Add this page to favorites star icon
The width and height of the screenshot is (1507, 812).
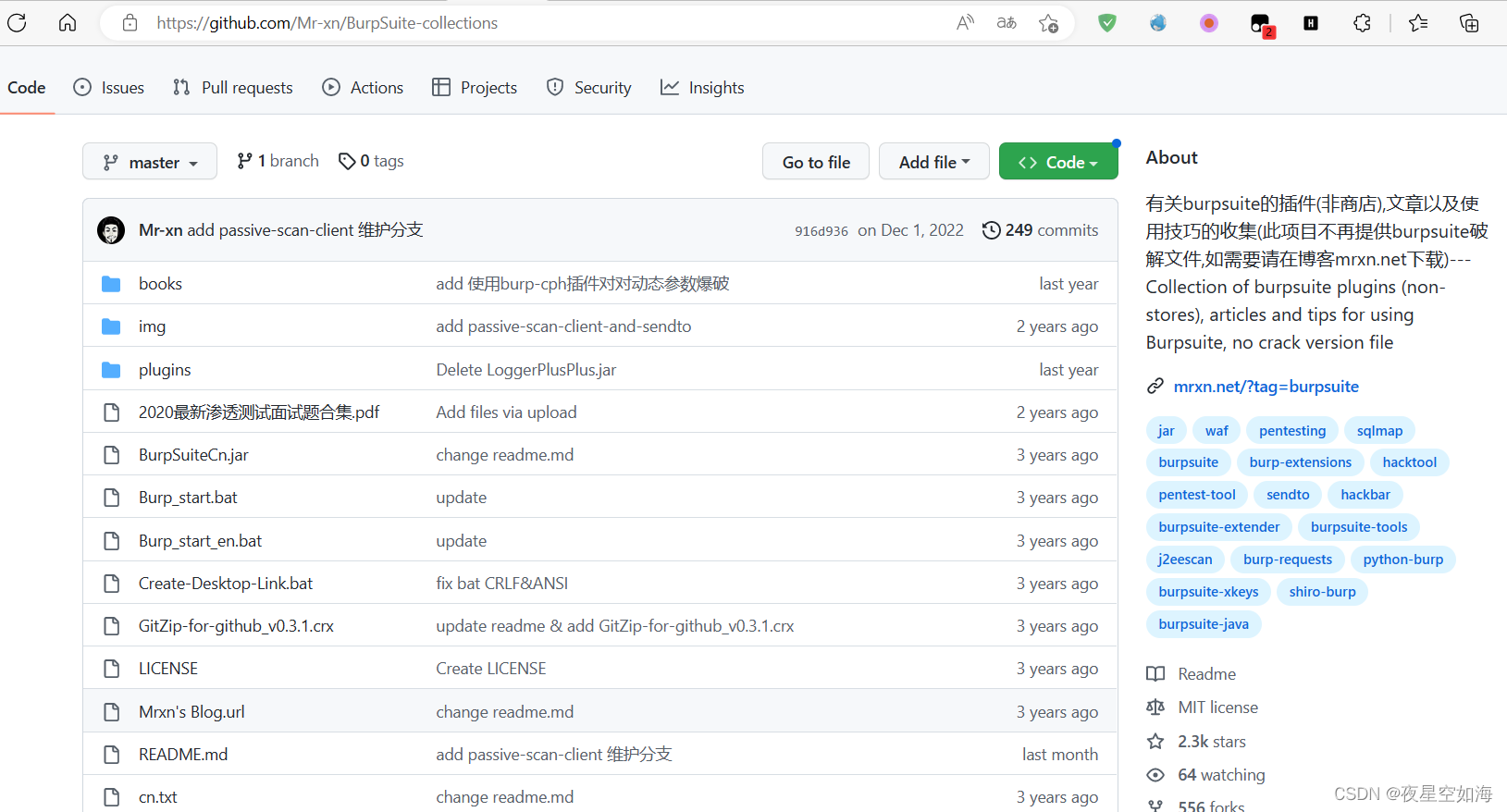(1048, 23)
